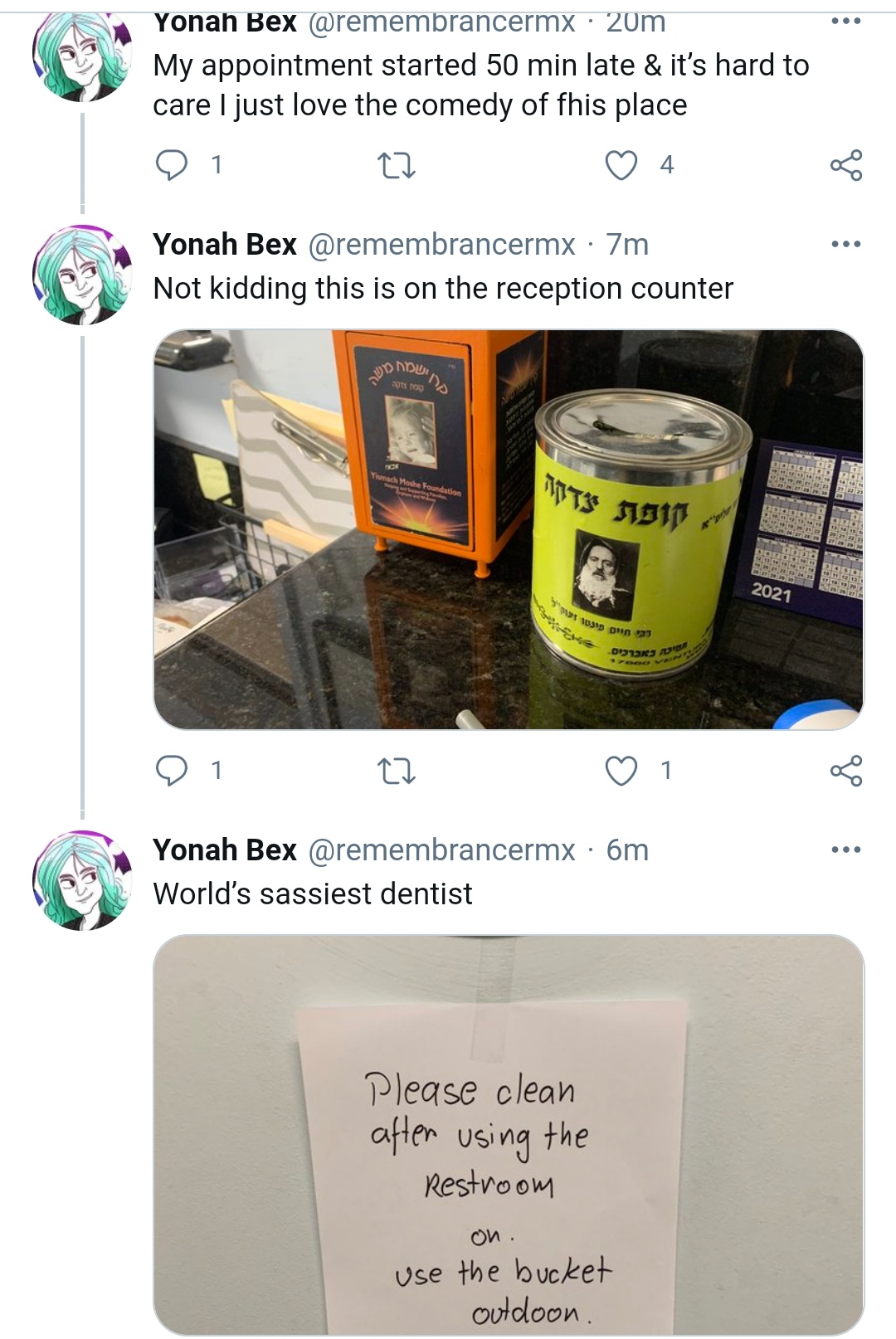Open more options on the sassiest dentist tweet
Image resolution: width=896 pixels, height=1339 pixels.
coord(846,850)
